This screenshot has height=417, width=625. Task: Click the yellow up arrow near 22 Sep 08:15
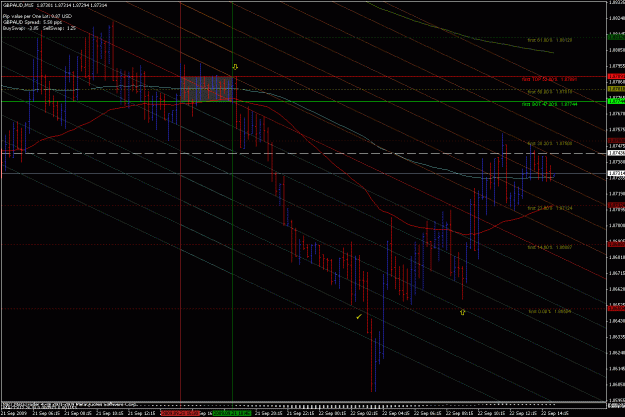coord(462,312)
